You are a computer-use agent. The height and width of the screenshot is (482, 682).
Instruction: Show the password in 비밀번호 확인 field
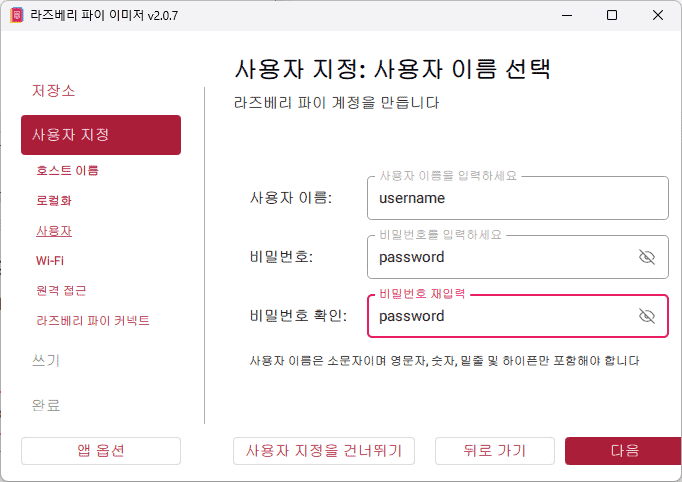646,316
